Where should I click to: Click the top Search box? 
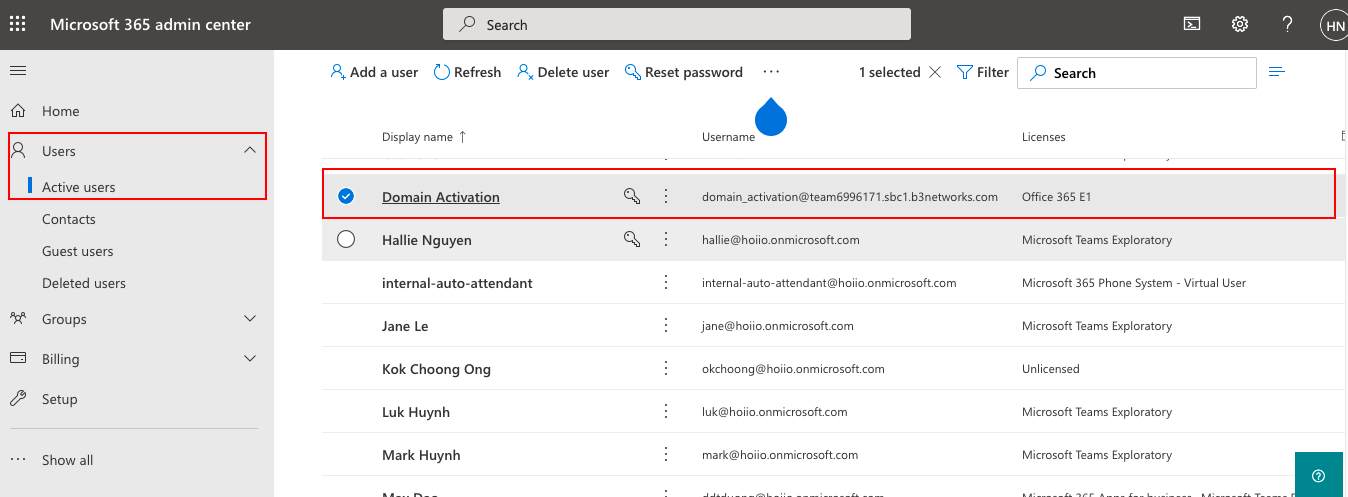677,24
